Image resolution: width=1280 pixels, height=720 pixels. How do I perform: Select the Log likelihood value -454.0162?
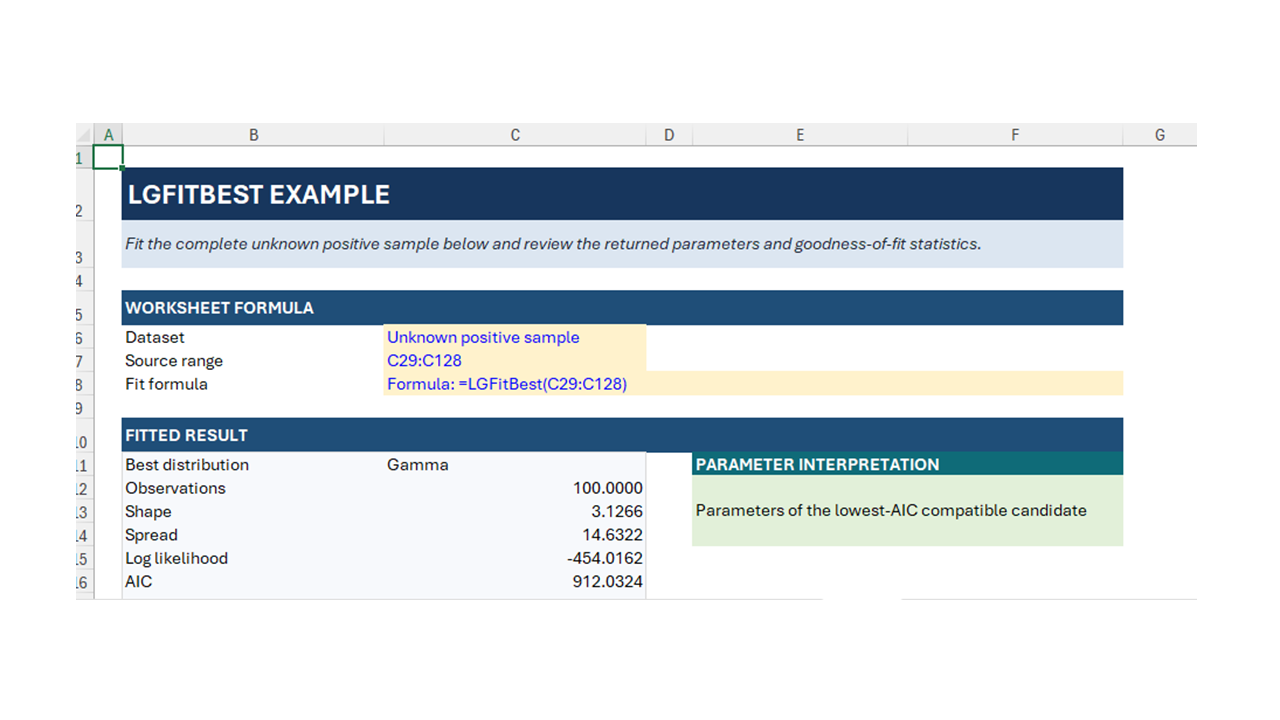[515, 558]
